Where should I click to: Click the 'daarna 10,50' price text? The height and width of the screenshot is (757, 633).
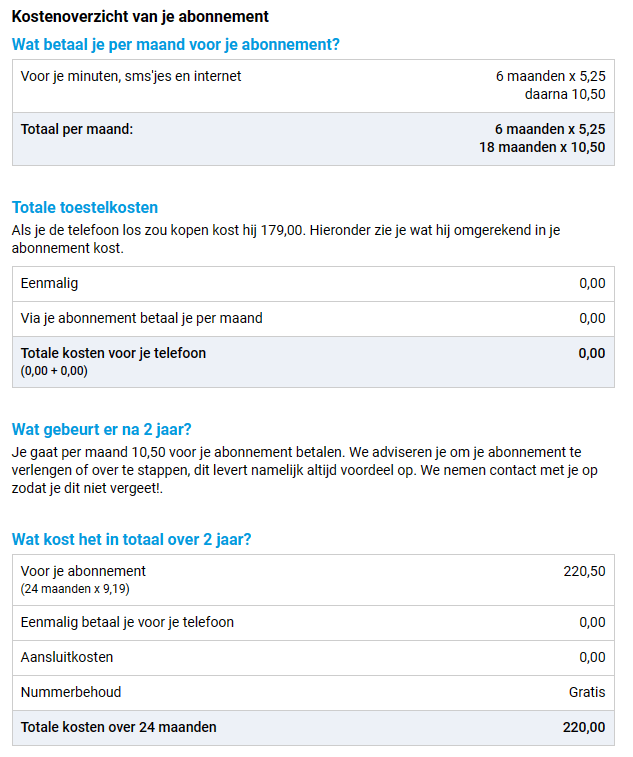(564, 94)
